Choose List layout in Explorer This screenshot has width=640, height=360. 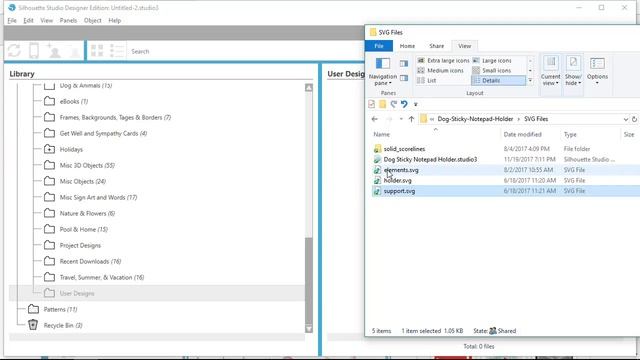coord(427,81)
